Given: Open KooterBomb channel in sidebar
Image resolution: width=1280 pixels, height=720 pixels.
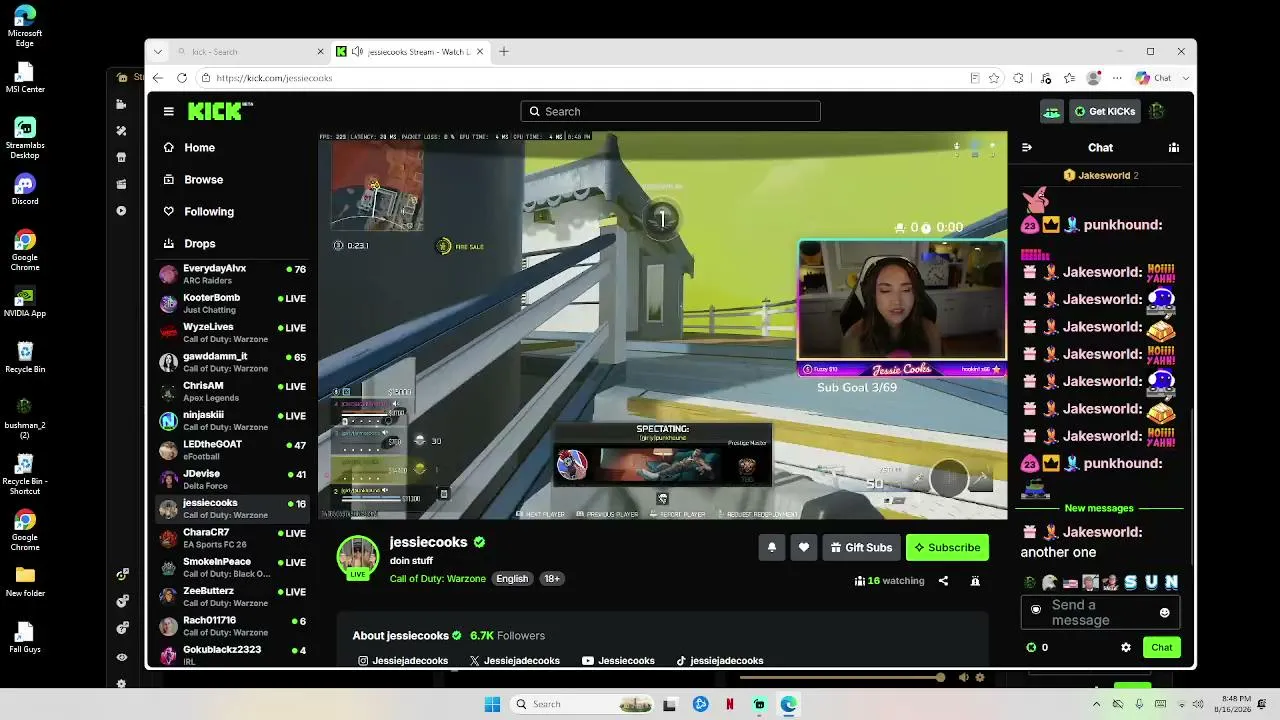Looking at the screenshot, I should (x=234, y=303).
